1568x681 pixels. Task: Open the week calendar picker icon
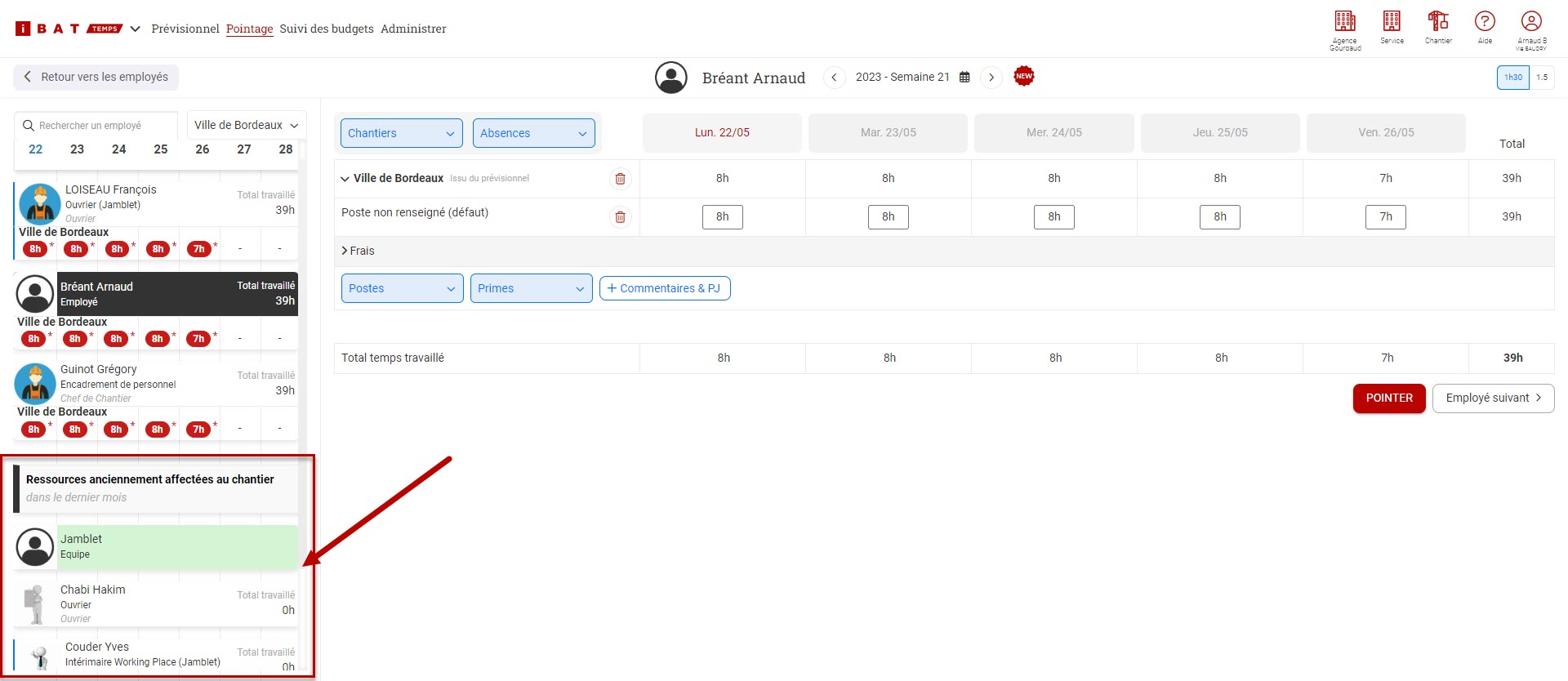[964, 78]
